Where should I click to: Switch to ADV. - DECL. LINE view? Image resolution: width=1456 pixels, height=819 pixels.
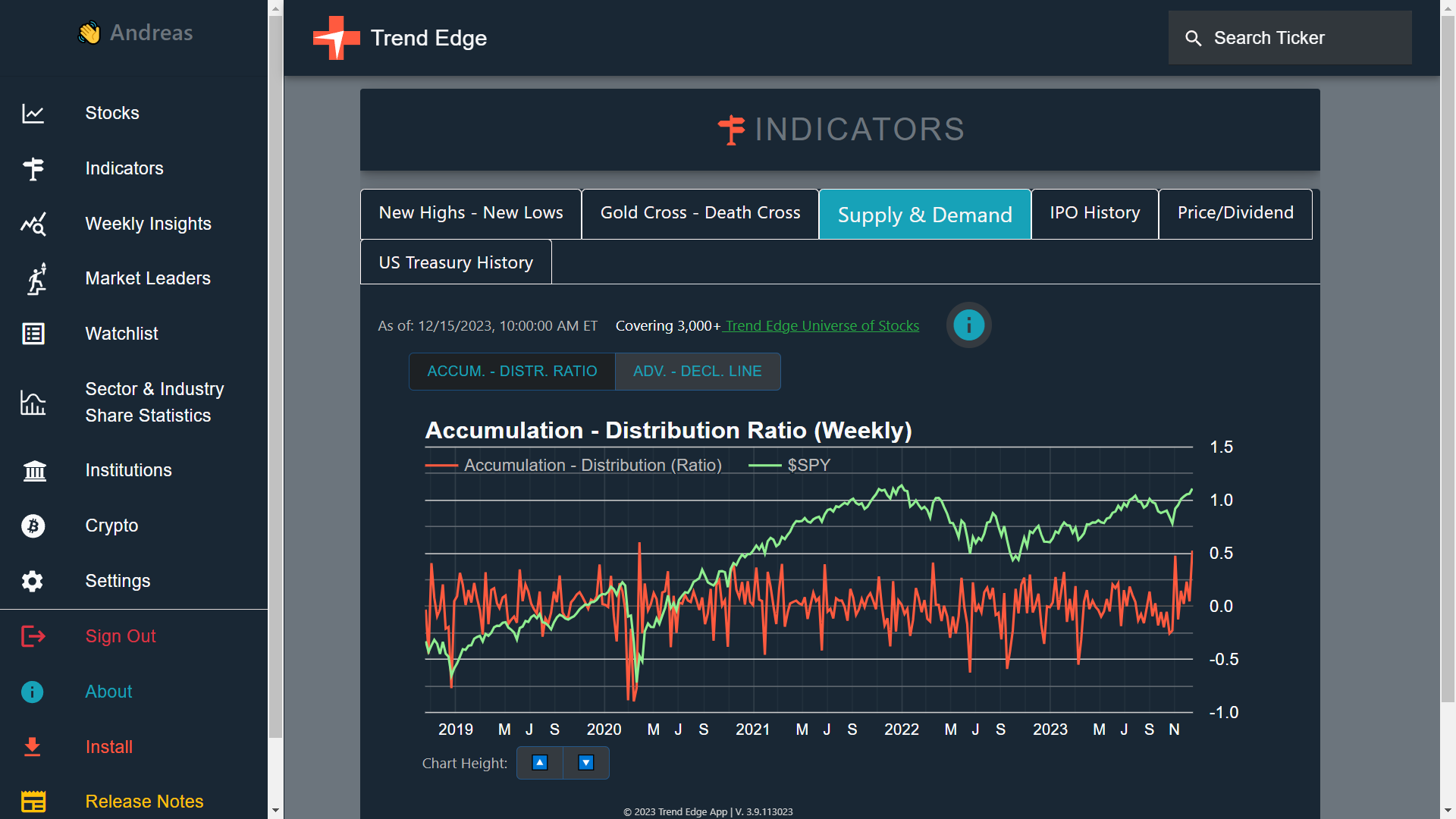pos(697,372)
